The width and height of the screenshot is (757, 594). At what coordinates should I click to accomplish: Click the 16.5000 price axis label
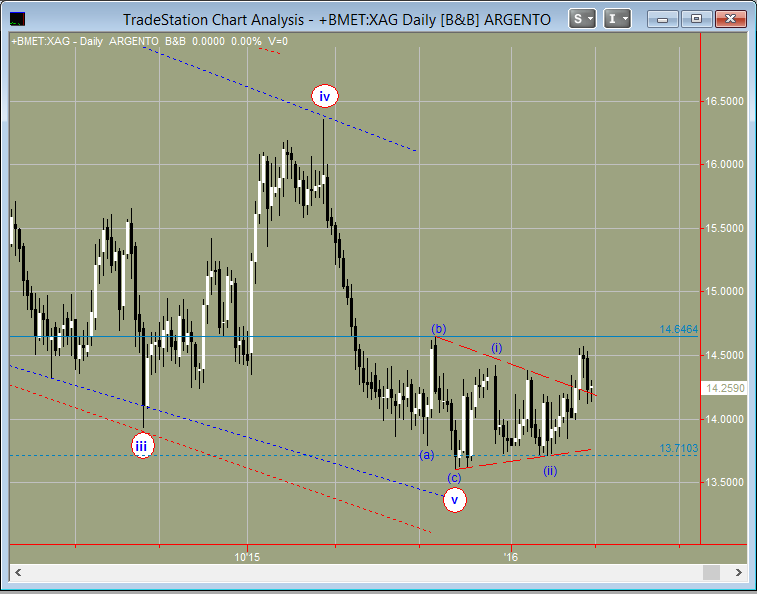(x=724, y=101)
